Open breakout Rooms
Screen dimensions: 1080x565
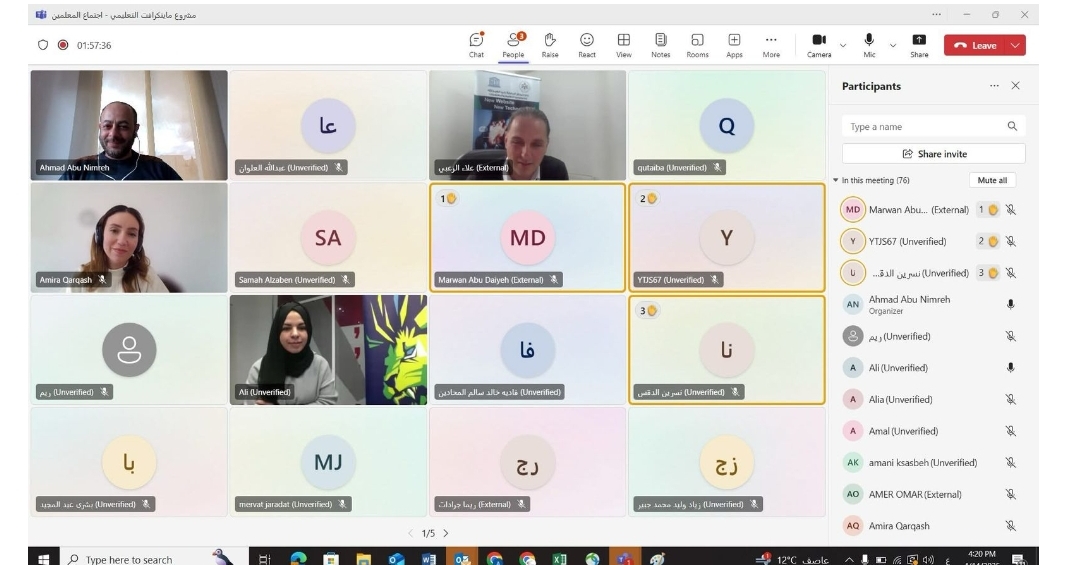(x=697, y=45)
